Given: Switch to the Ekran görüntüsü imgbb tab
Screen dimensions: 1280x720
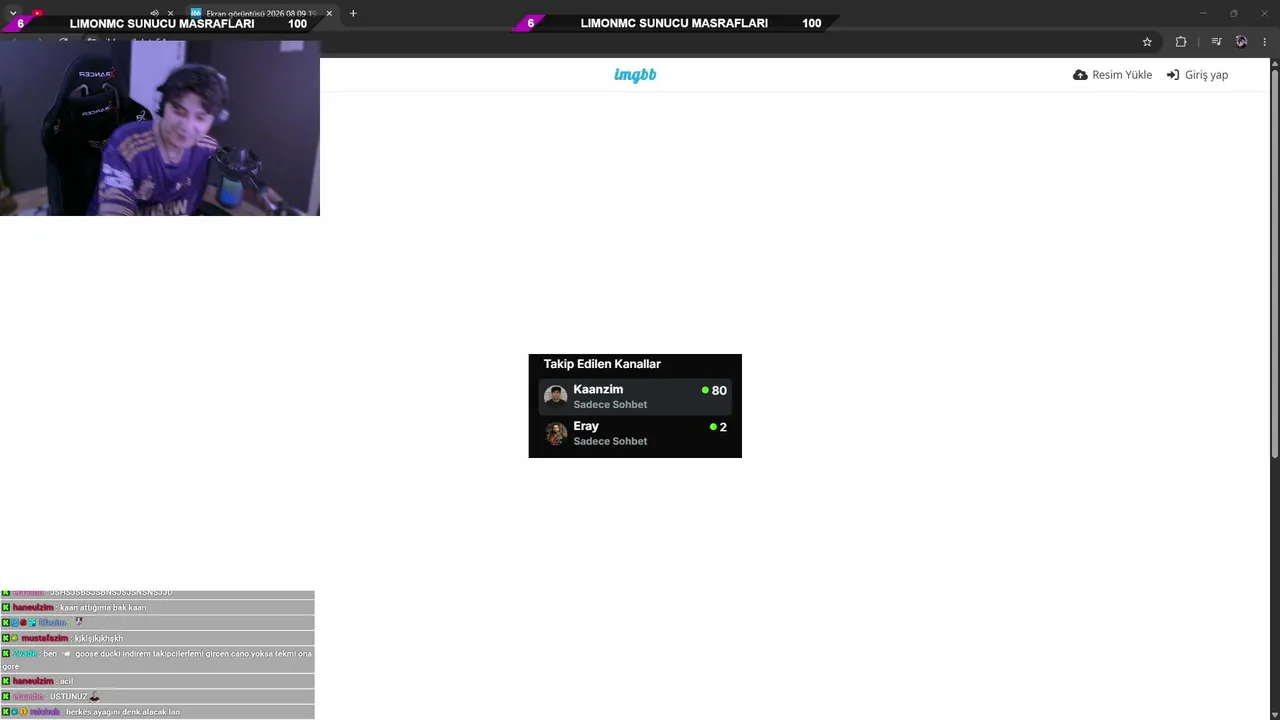Looking at the screenshot, I should [262, 13].
